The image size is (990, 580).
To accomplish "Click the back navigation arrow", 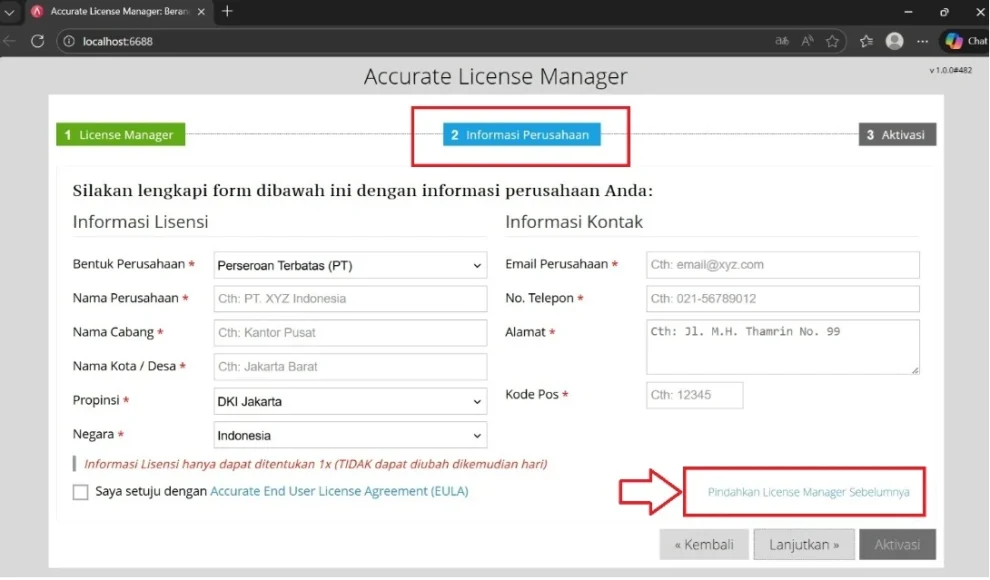I will point(9,41).
